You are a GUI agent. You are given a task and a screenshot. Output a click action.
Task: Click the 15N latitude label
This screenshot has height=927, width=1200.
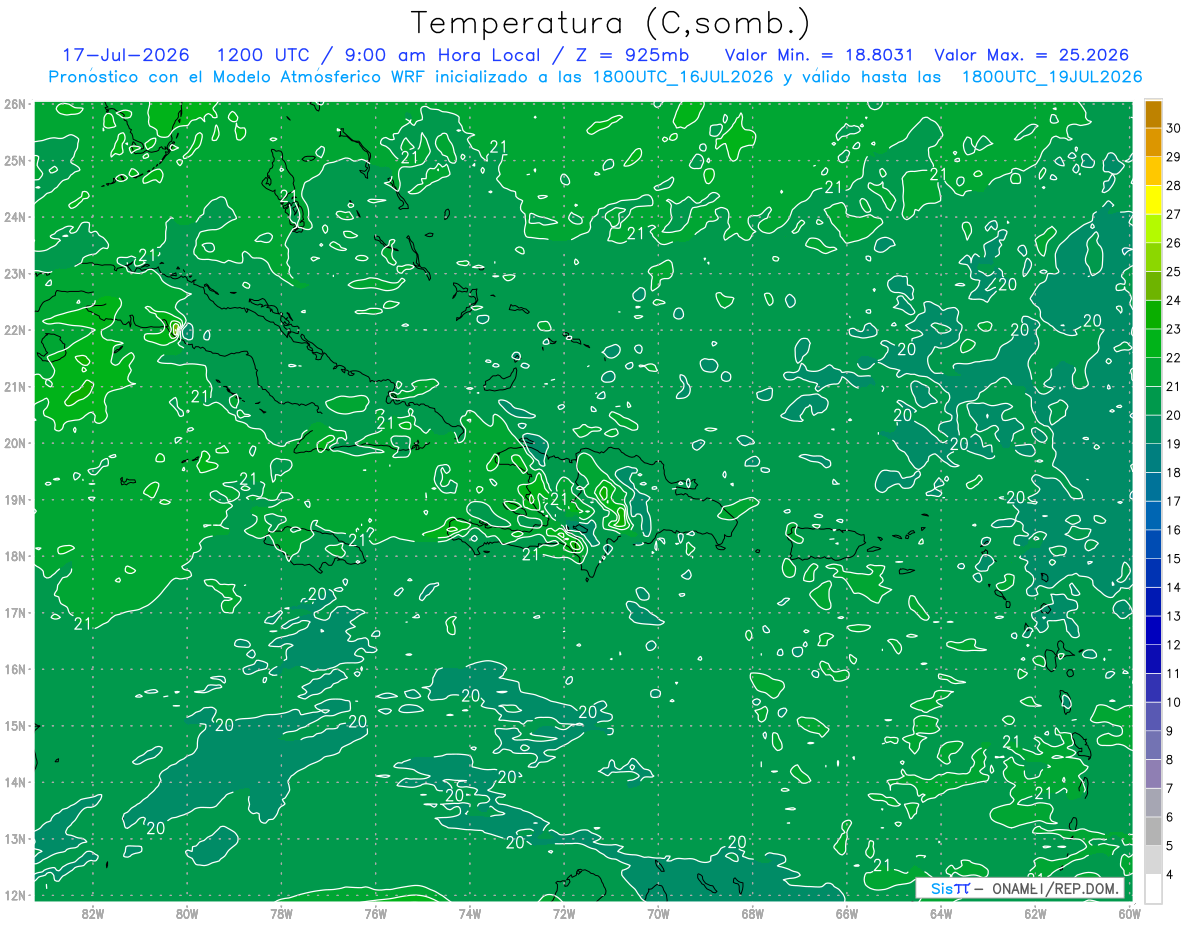pos(15,725)
